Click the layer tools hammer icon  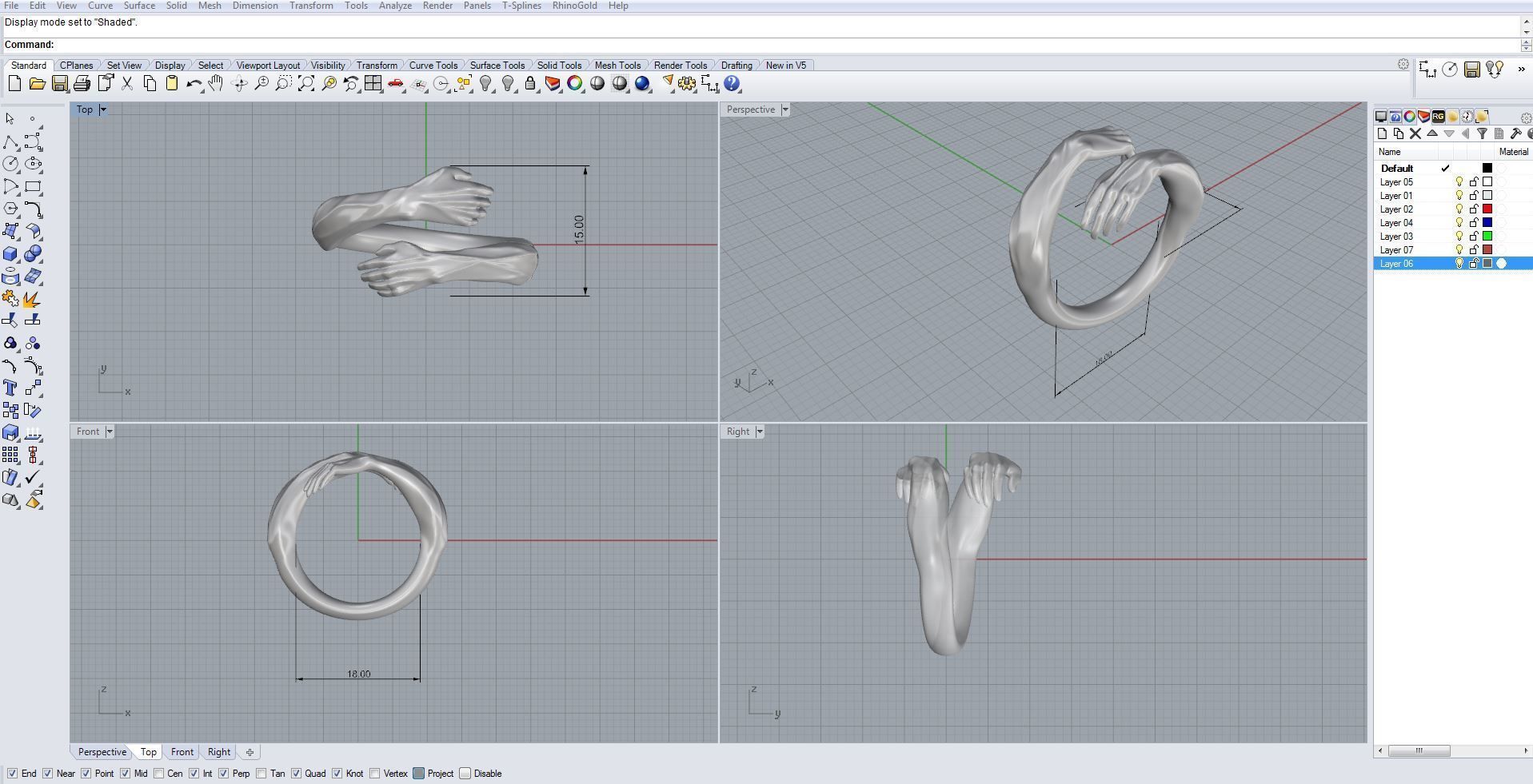click(1515, 134)
